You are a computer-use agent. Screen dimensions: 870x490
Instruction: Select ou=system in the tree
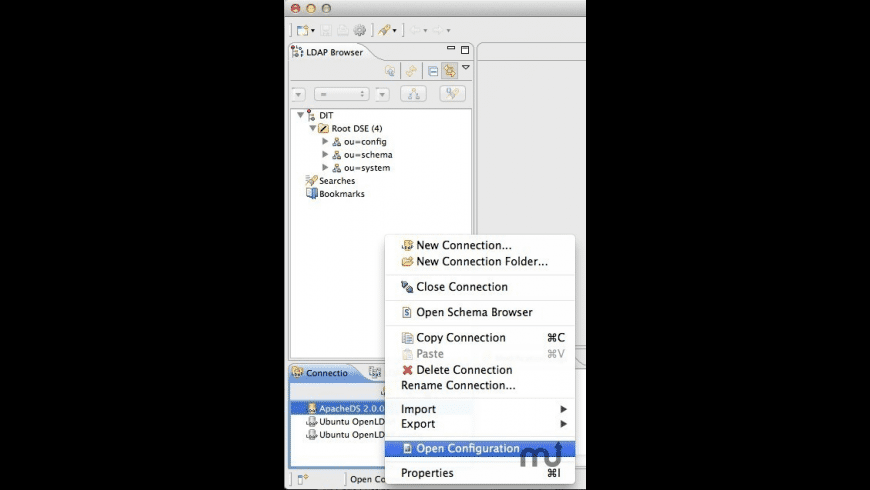[x=367, y=168]
